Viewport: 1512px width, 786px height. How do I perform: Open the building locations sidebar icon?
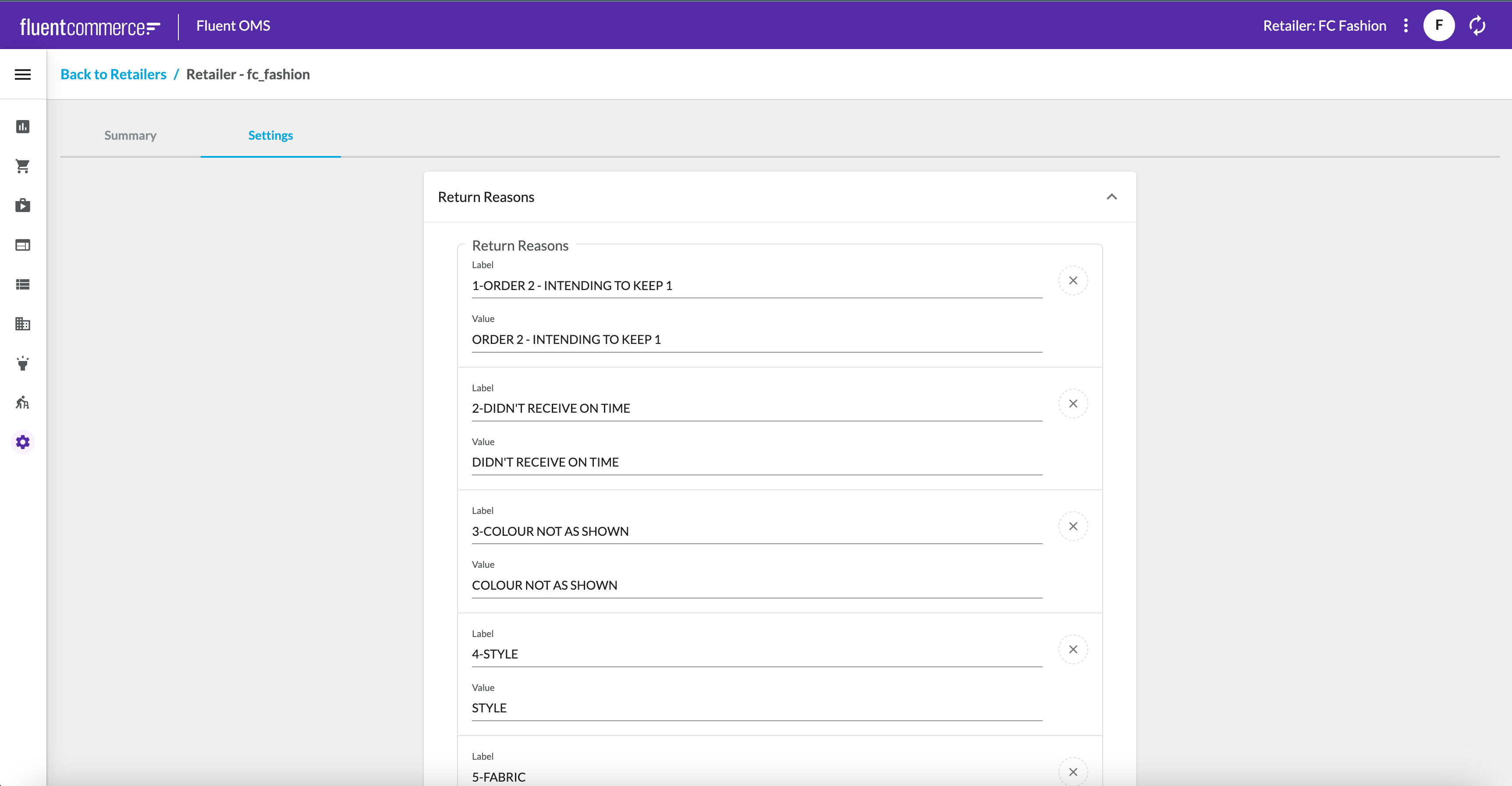23,324
